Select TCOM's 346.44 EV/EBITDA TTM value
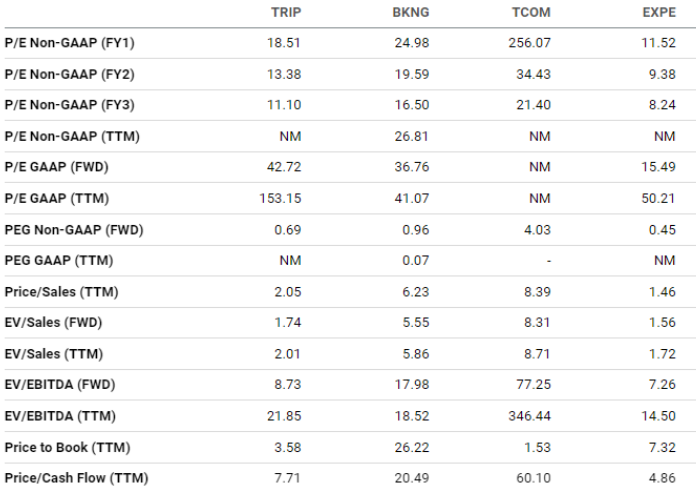The width and height of the screenshot is (697, 497). (x=530, y=416)
